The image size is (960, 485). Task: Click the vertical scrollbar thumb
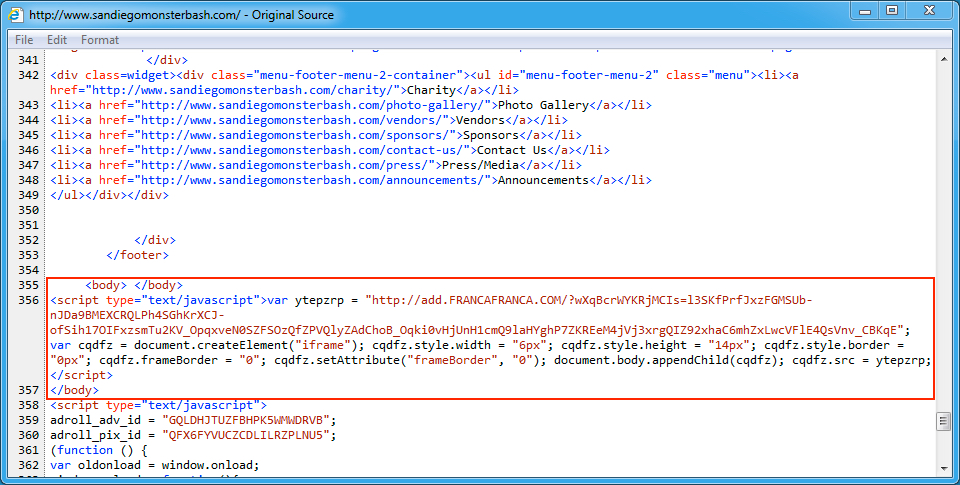coord(943,421)
